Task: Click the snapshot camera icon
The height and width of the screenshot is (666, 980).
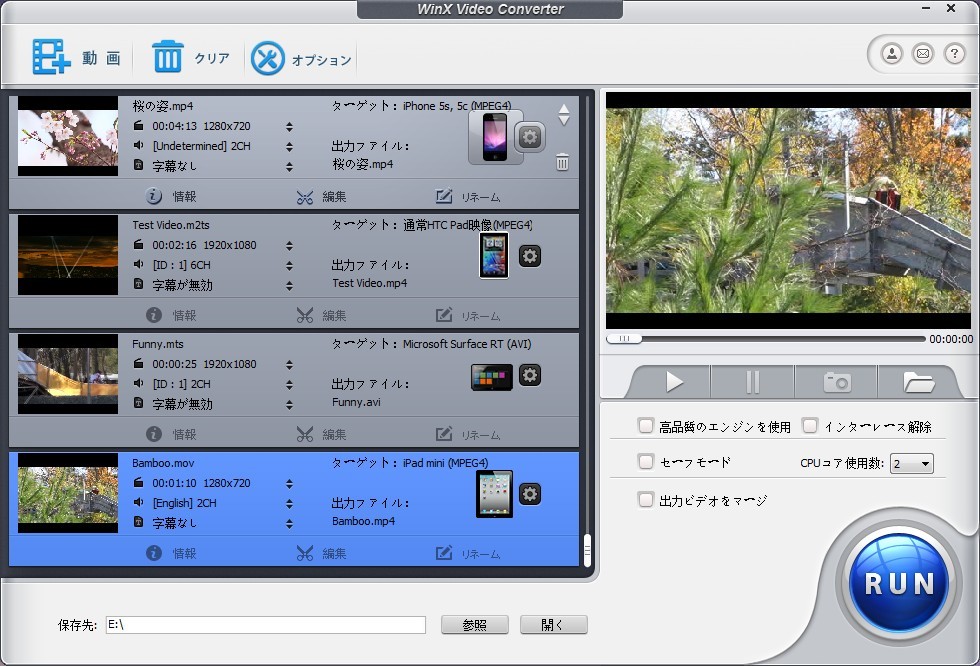Action: (x=836, y=382)
